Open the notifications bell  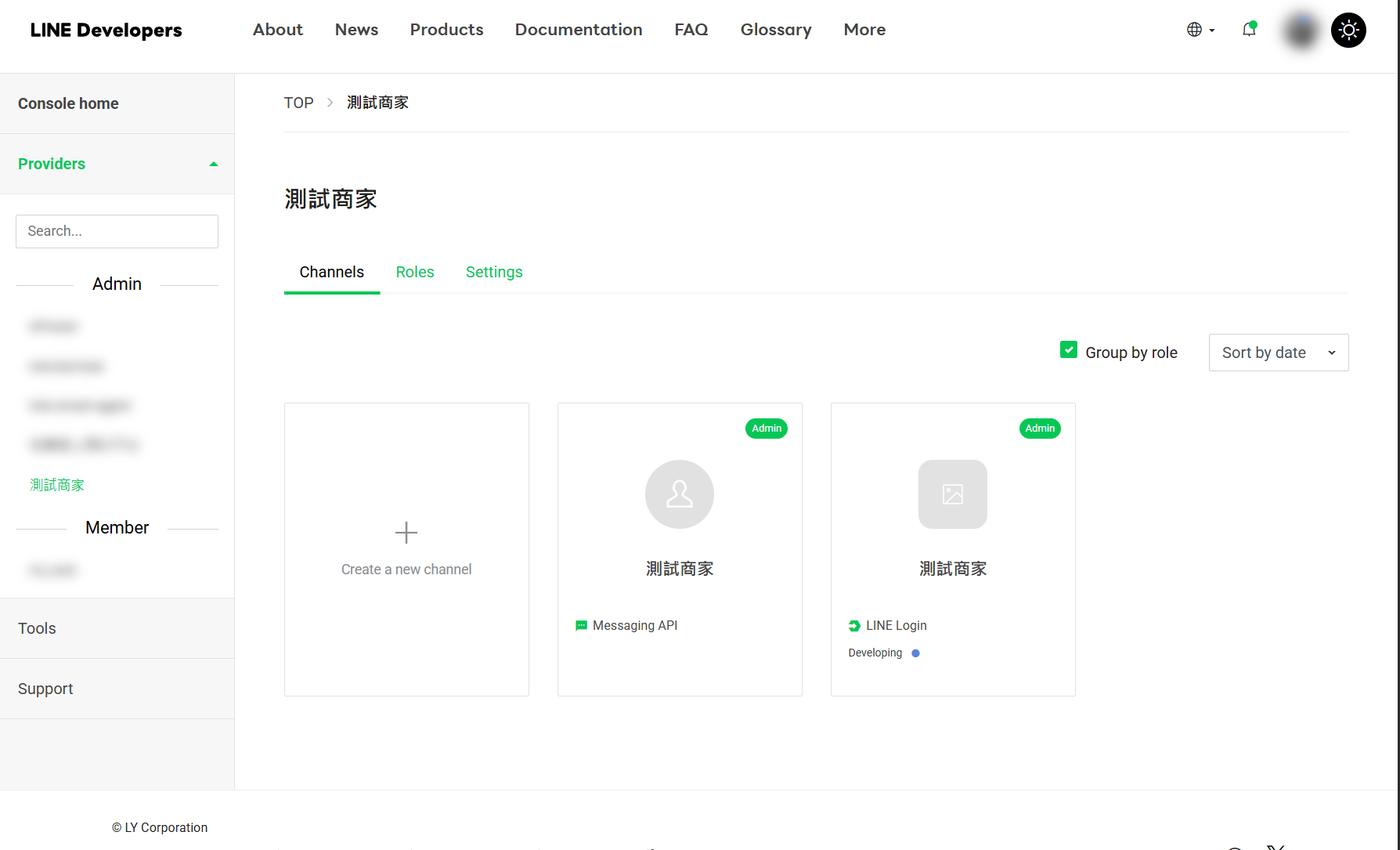[1249, 30]
